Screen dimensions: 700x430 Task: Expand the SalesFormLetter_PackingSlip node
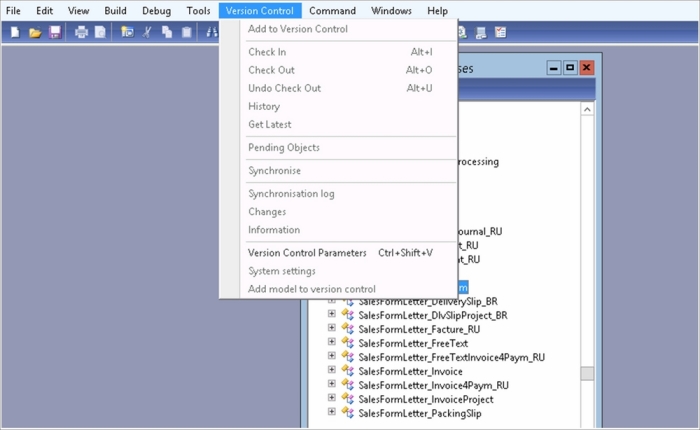coord(331,412)
